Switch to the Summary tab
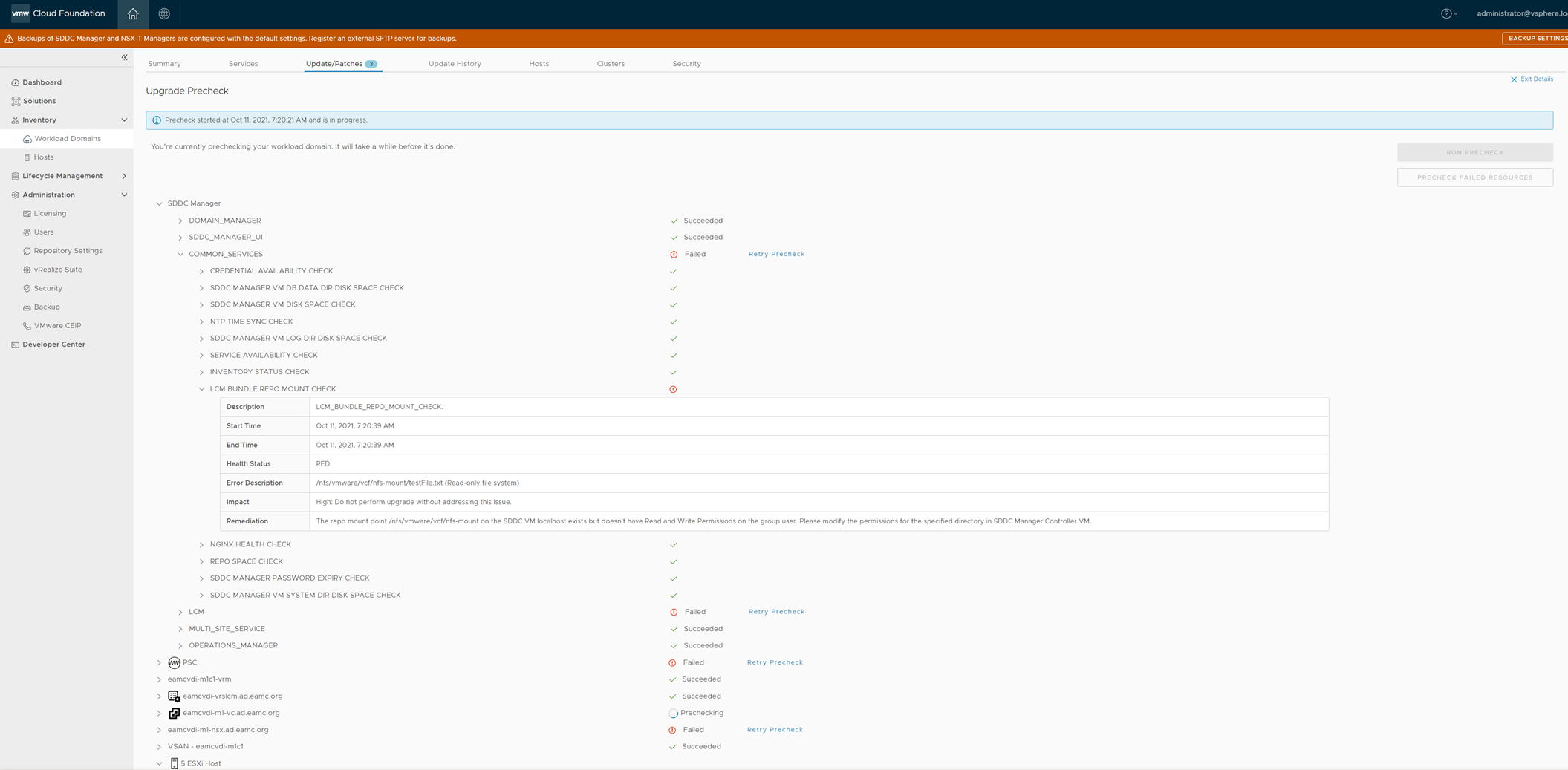The height and width of the screenshot is (770, 1568). (x=164, y=64)
